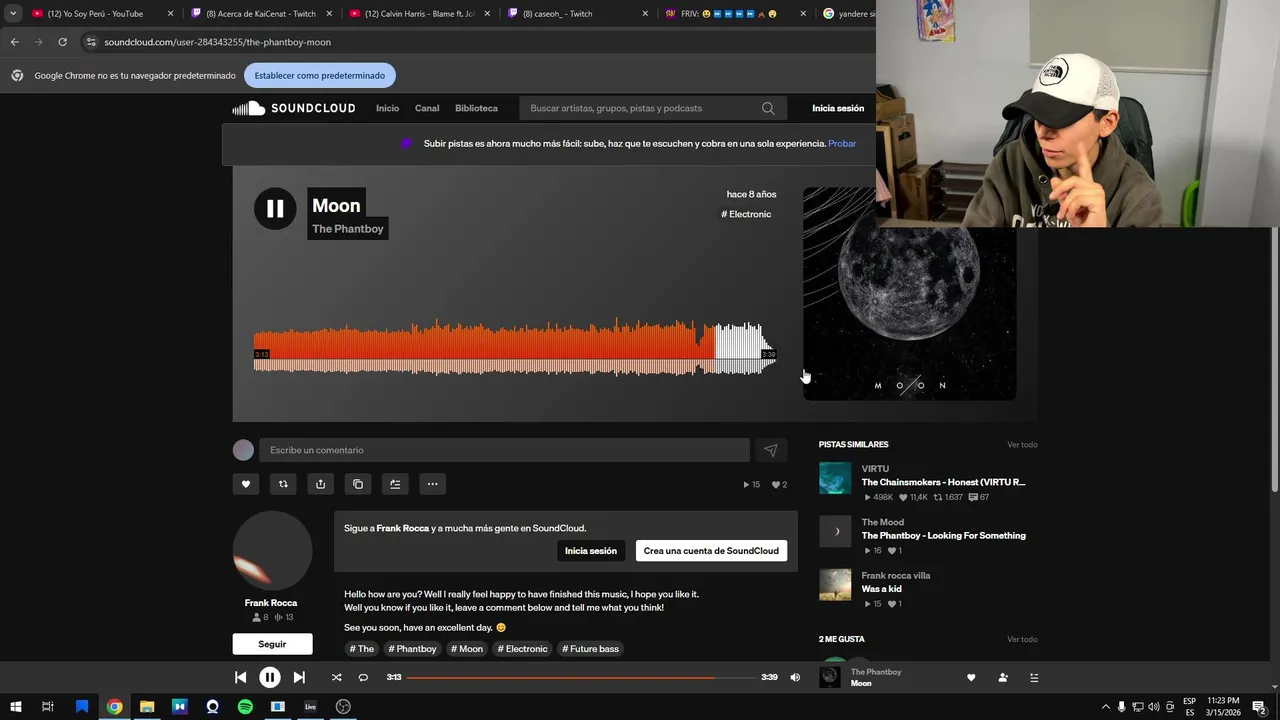Screen dimensions: 1280x720
Task: Click Inicia sesión button in follow prompt
Action: [591, 551]
